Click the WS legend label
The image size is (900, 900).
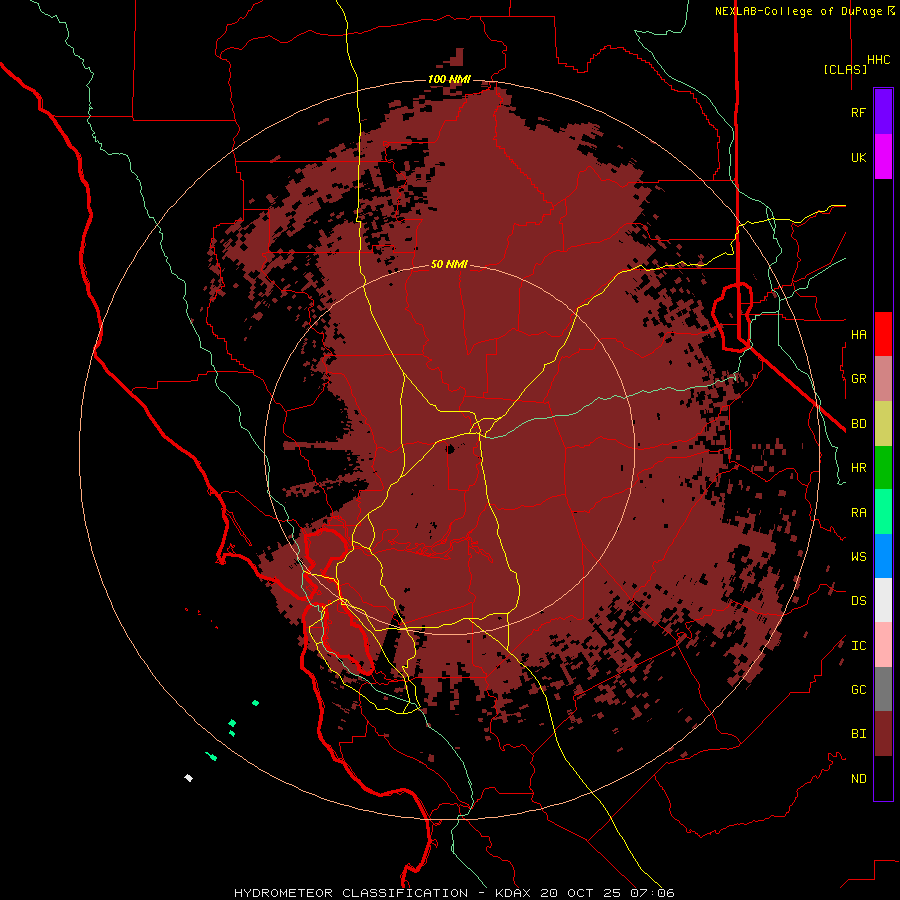click(858, 556)
